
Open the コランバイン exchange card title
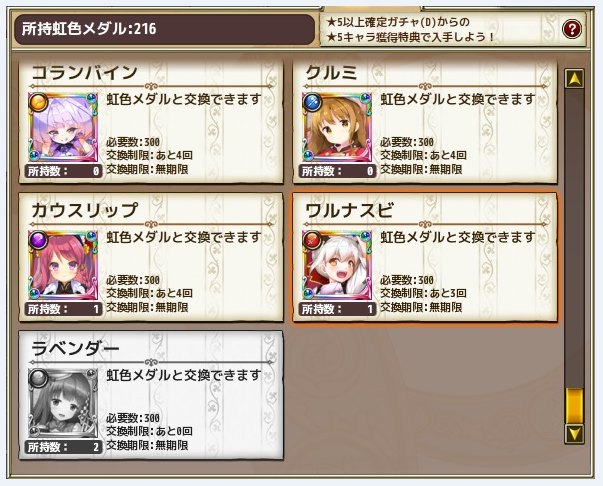click(x=84, y=72)
